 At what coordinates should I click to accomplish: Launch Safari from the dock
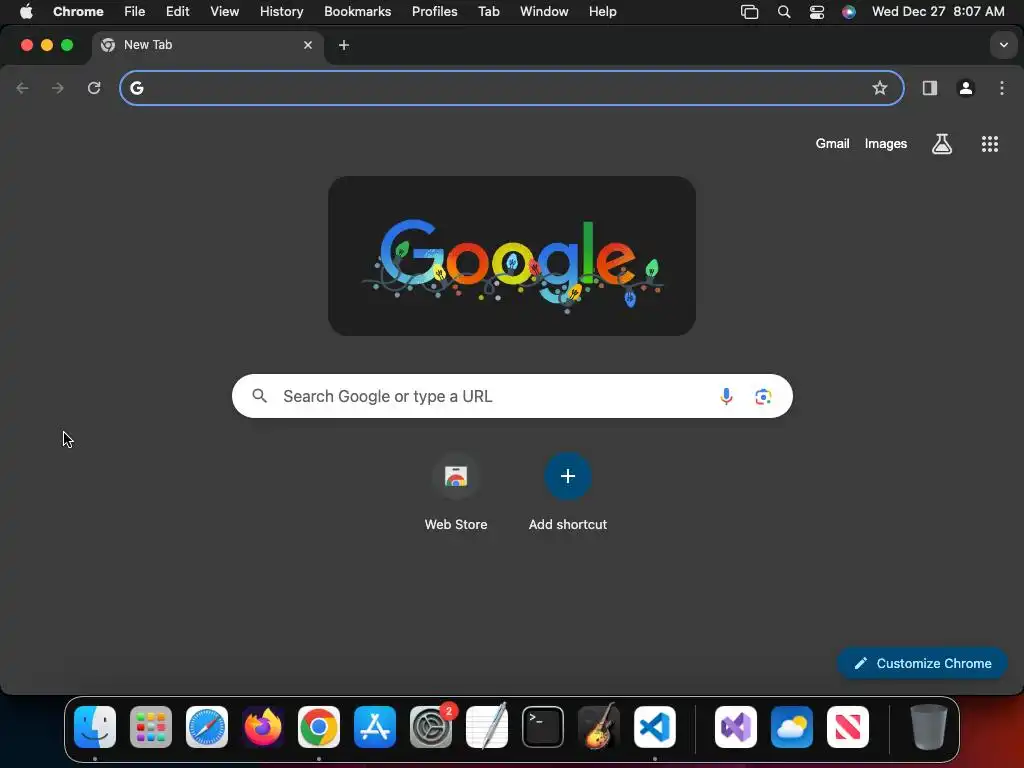pos(207,726)
